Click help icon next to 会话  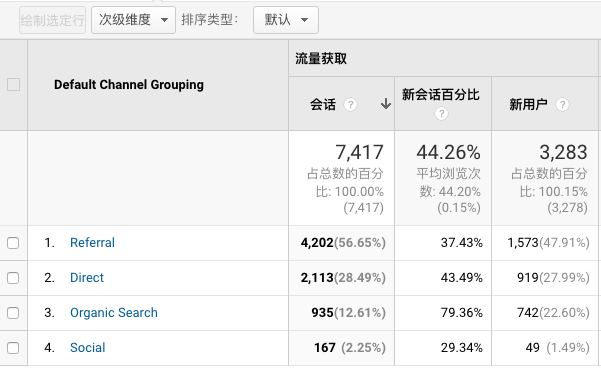350,104
